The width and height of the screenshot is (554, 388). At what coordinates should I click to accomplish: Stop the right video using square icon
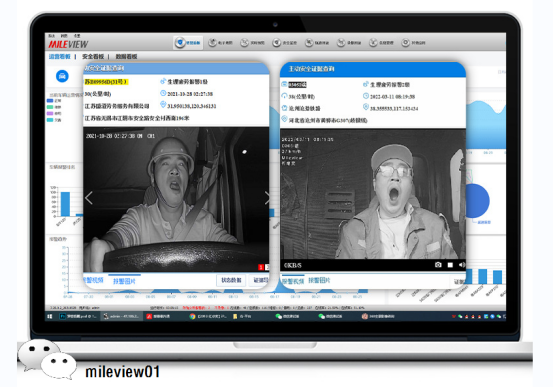(450, 265)
